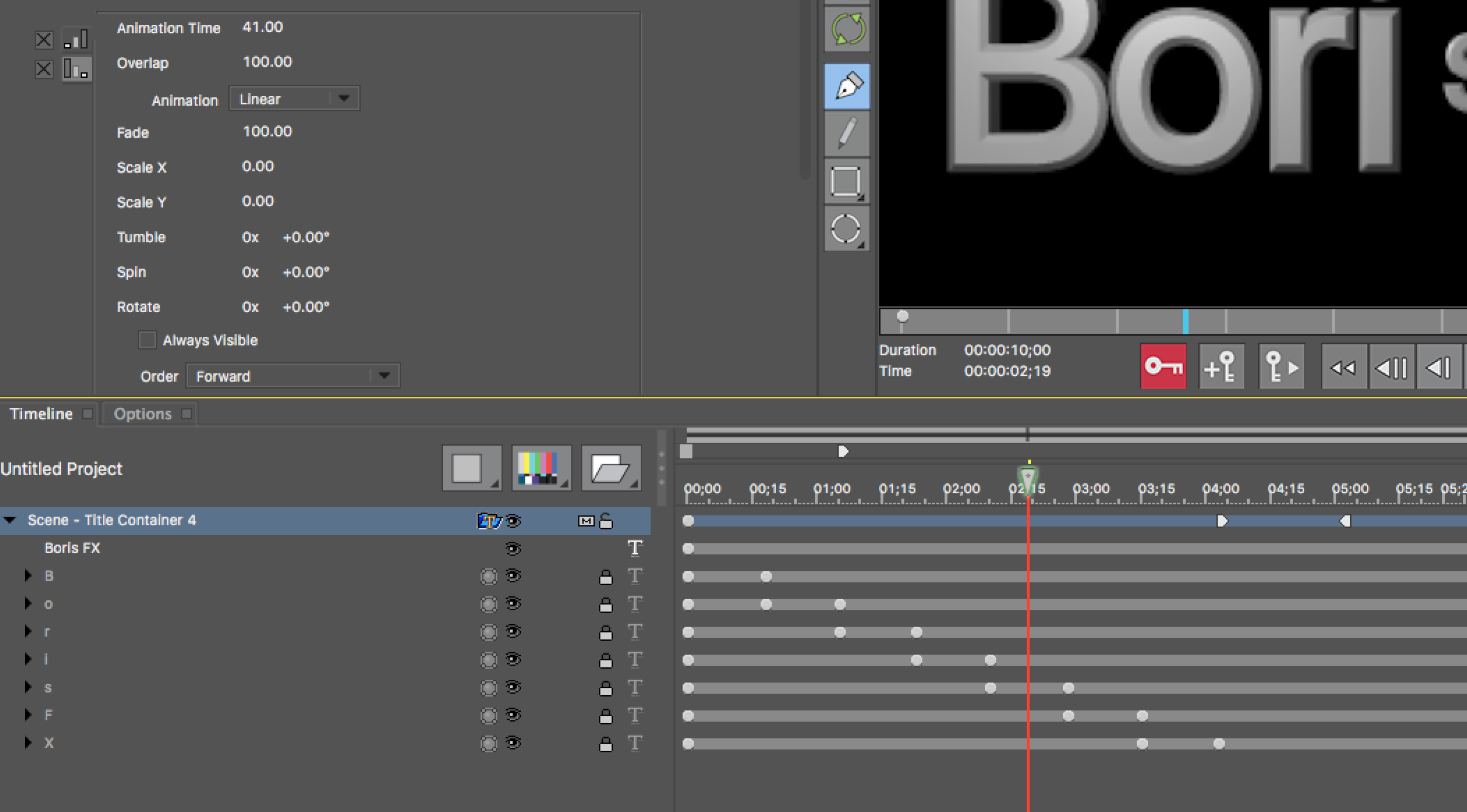Click the timeline work area start square

686,452
